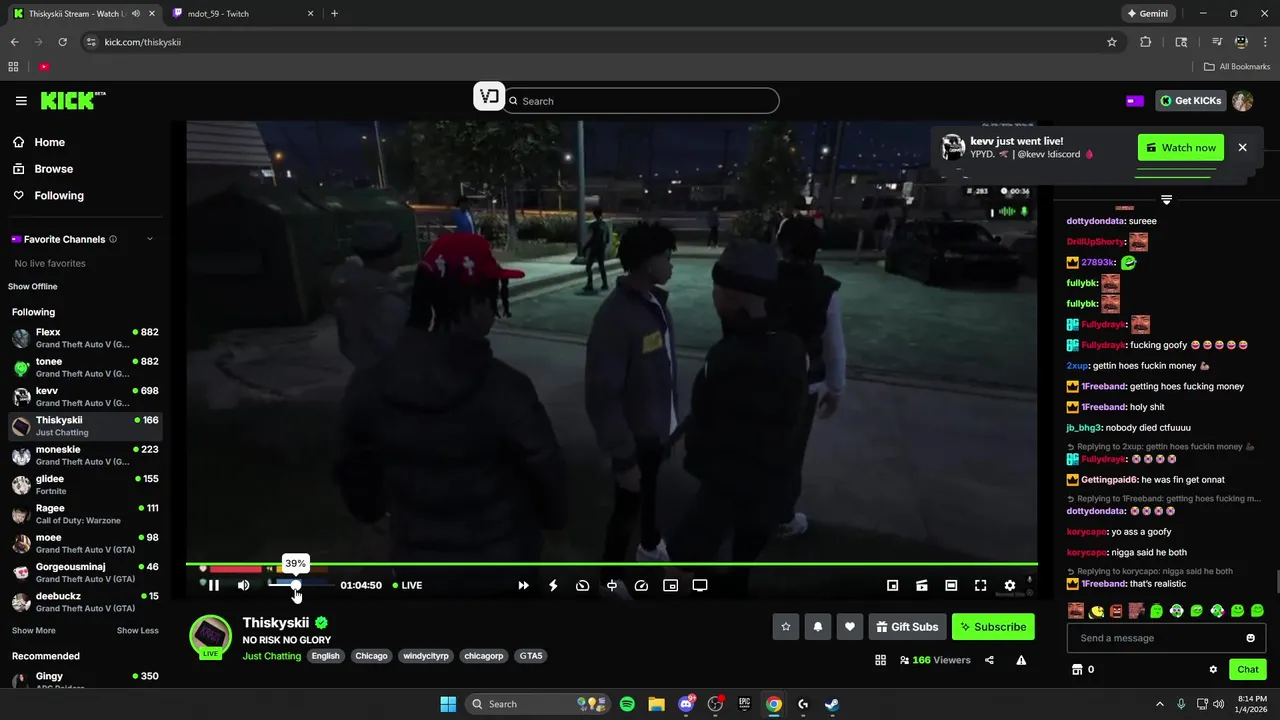Screen dimensions: 1280x720
Task: Click the grid layout icon beside viewer count
Action: 881,660
